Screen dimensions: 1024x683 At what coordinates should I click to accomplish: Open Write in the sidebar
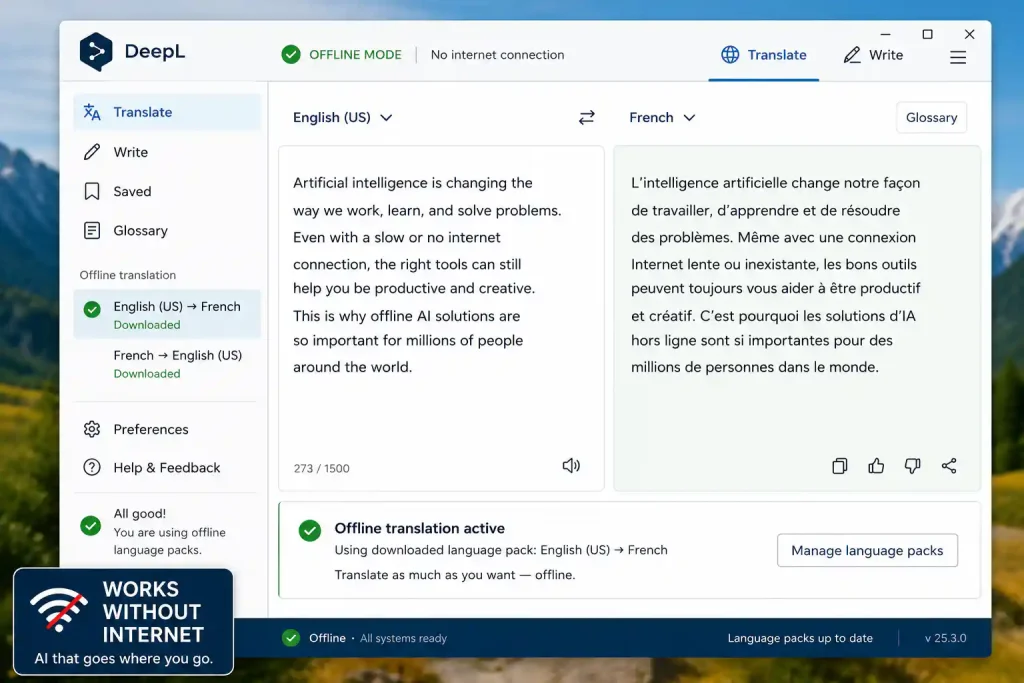pos(167,152)
